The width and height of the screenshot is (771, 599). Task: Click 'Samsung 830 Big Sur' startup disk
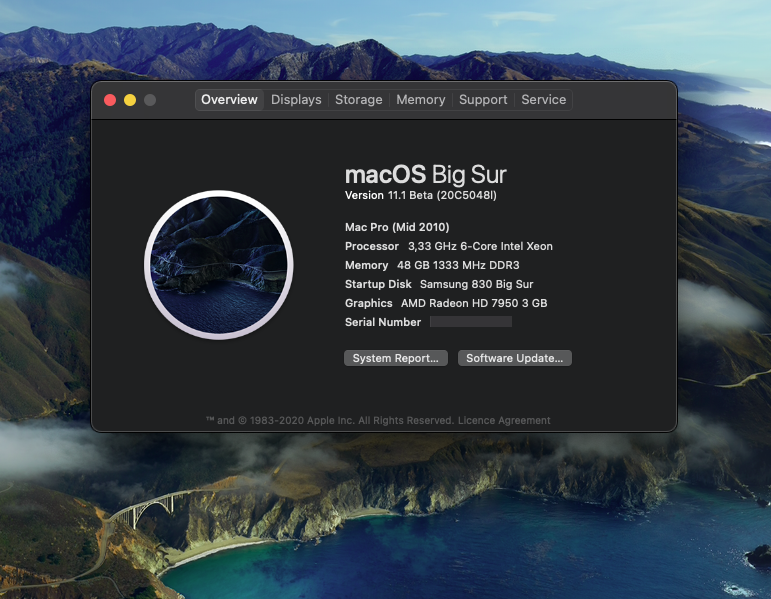tap(476, 284)
